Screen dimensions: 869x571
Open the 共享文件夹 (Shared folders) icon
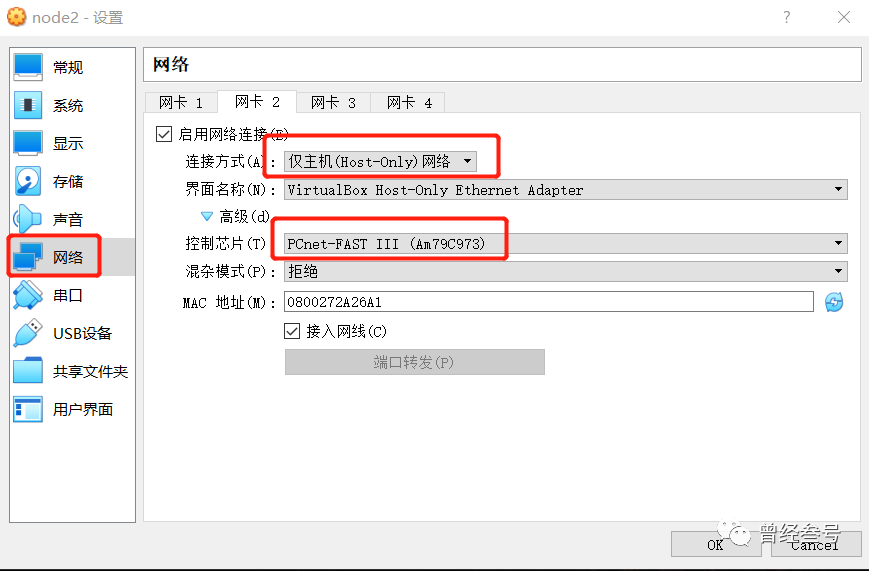[28, 371]
